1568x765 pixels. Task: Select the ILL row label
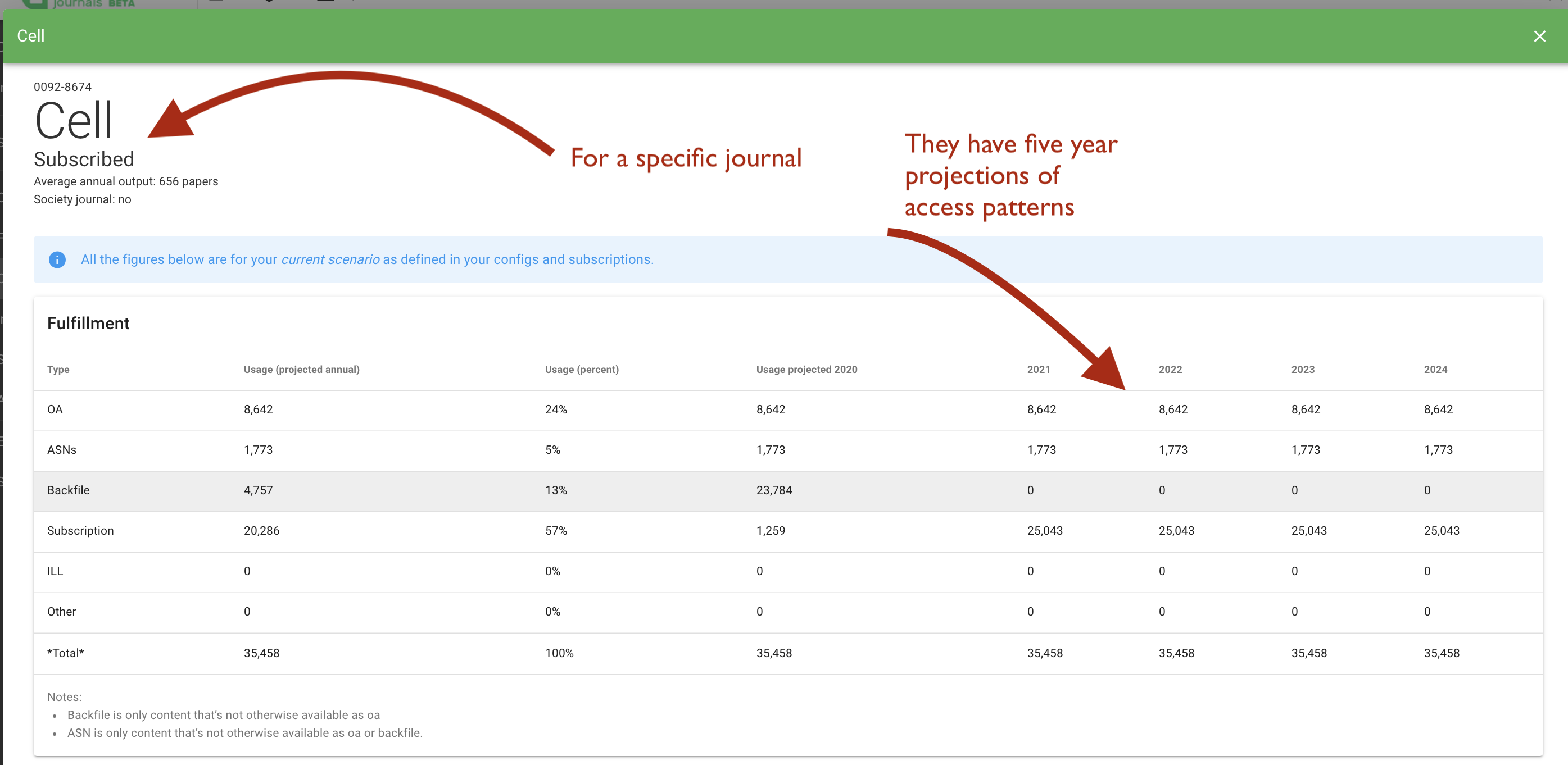point(55,571)
